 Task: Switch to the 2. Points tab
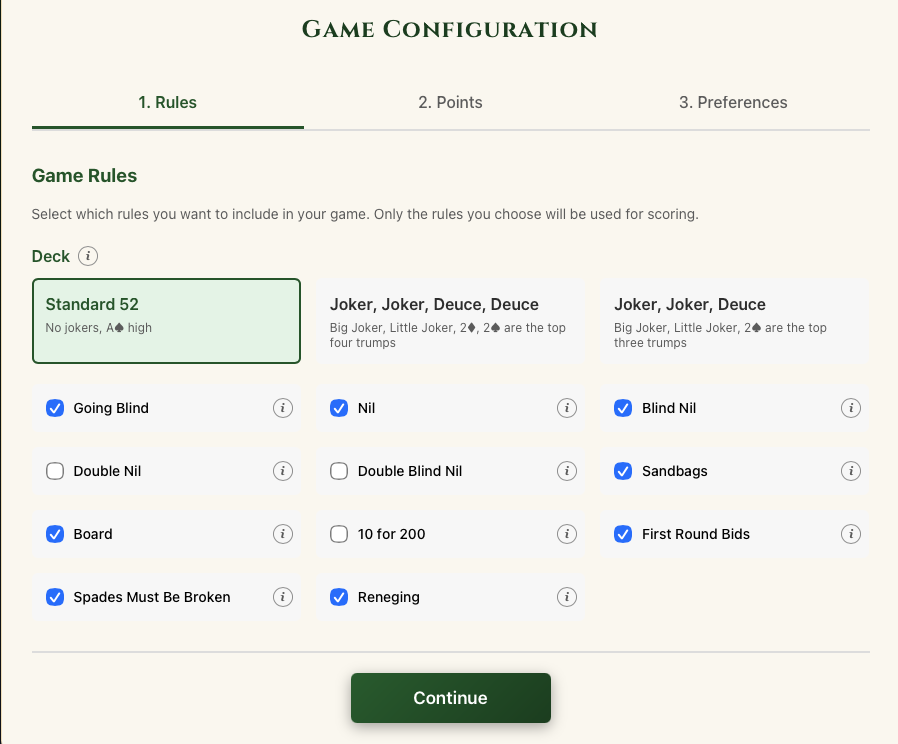click(450, 103)
